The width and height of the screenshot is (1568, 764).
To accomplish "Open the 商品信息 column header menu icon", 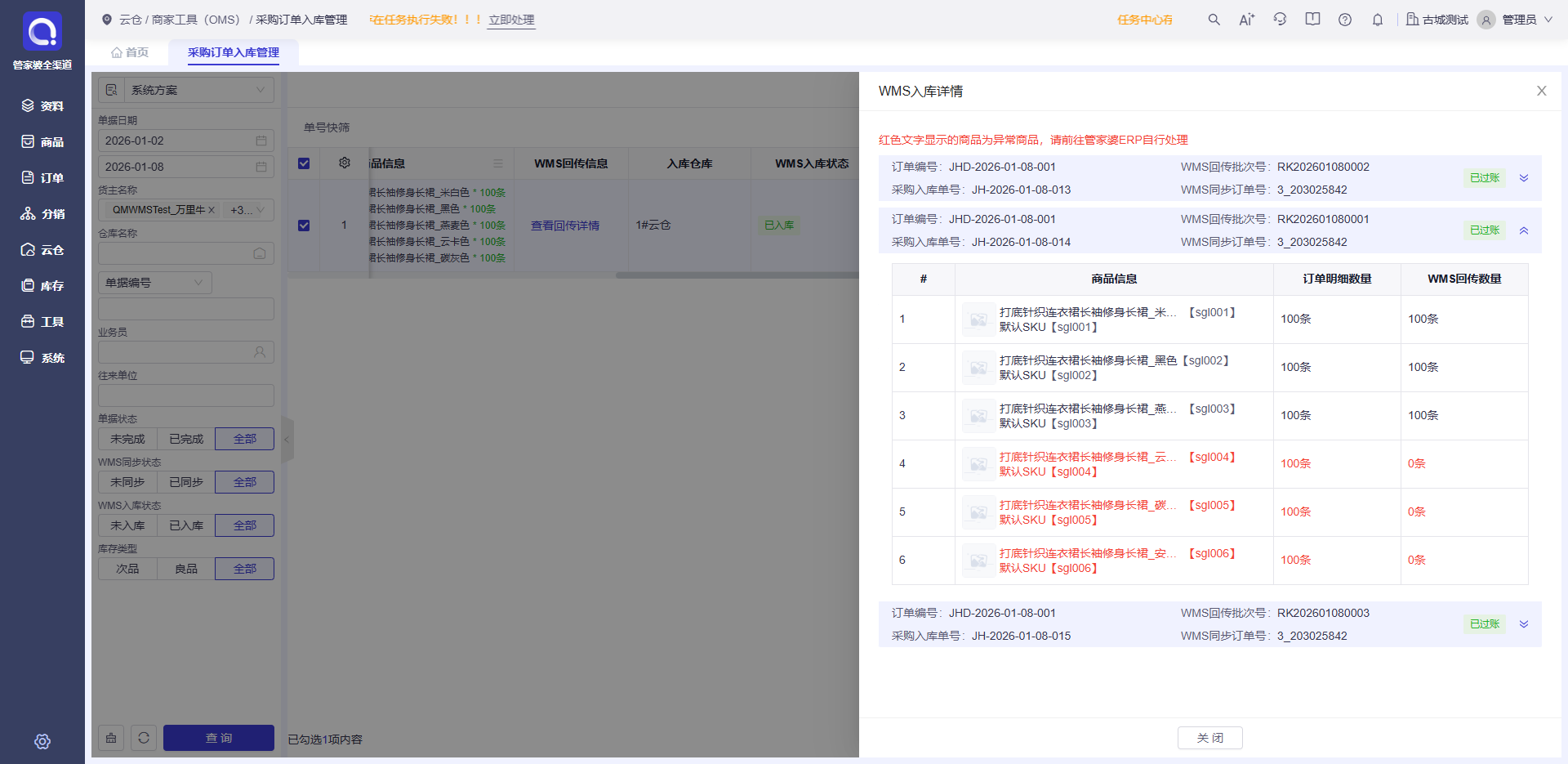I will tap(498, 163).
